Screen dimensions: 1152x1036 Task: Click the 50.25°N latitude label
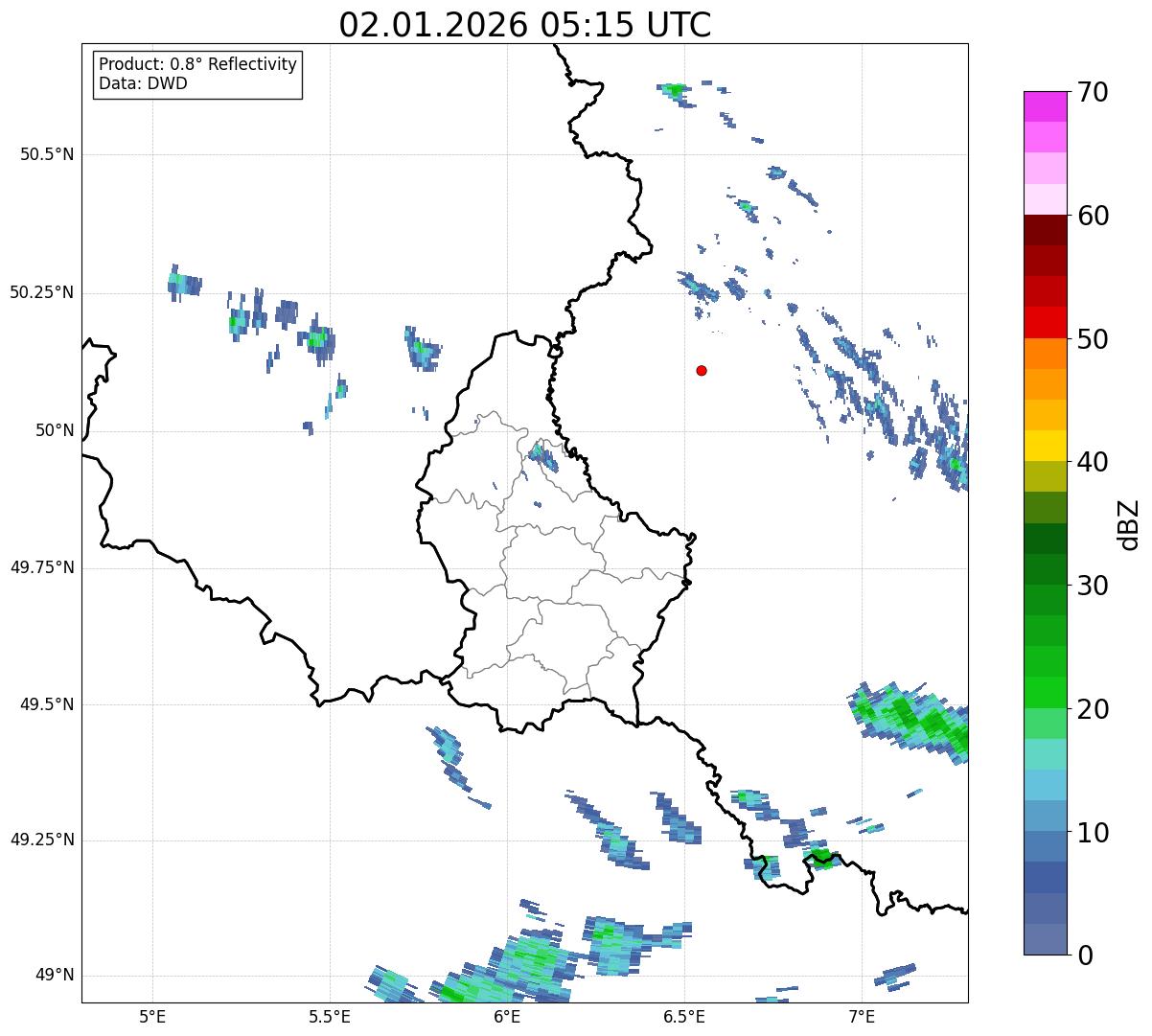42,292
